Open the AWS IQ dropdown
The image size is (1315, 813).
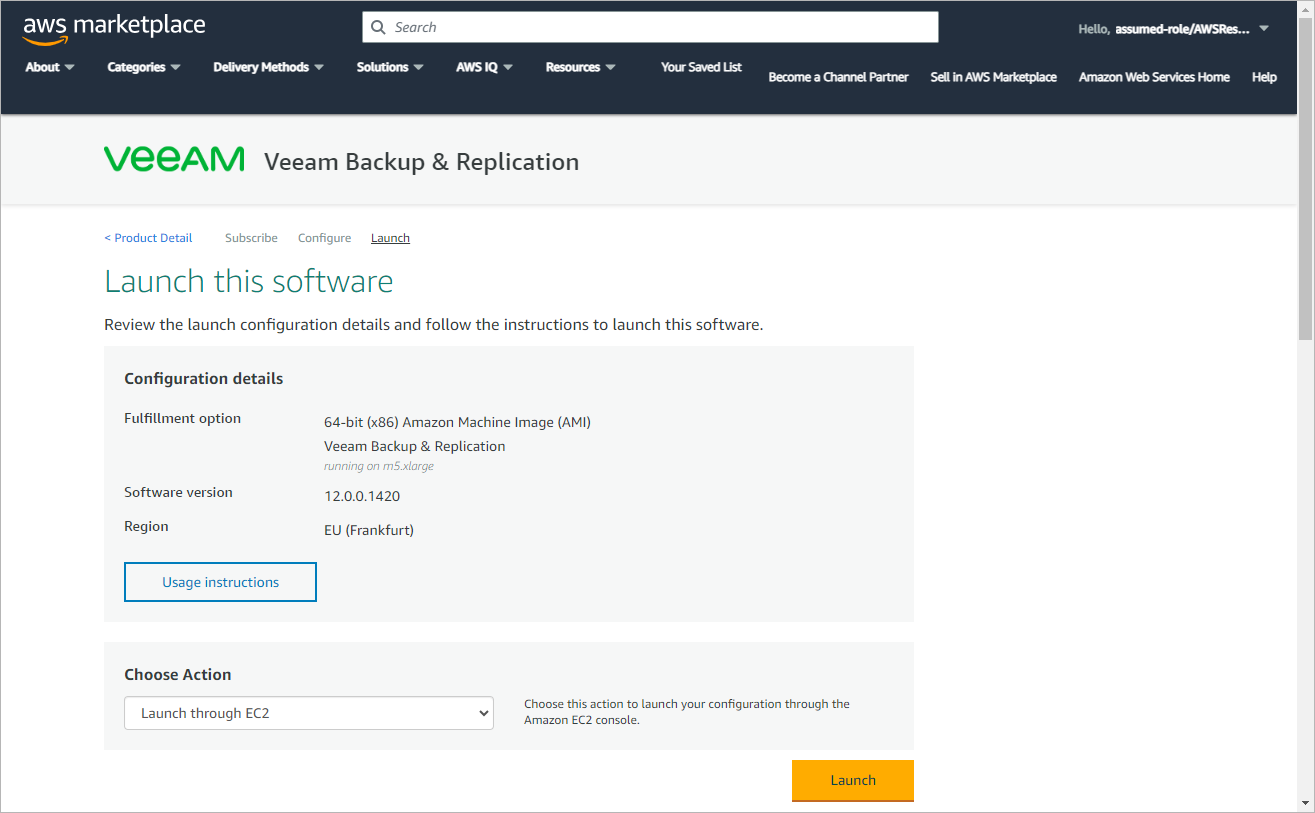point(484,67)
